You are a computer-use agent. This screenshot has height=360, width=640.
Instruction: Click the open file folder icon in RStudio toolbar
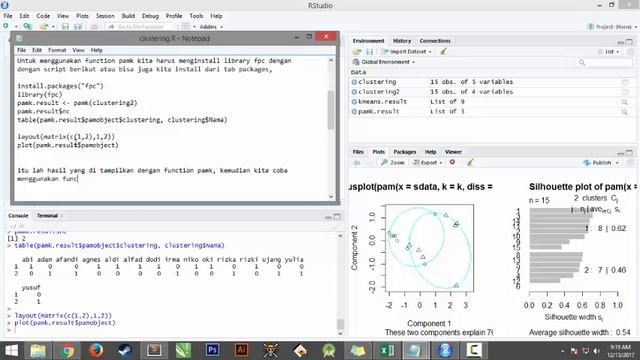44,27
